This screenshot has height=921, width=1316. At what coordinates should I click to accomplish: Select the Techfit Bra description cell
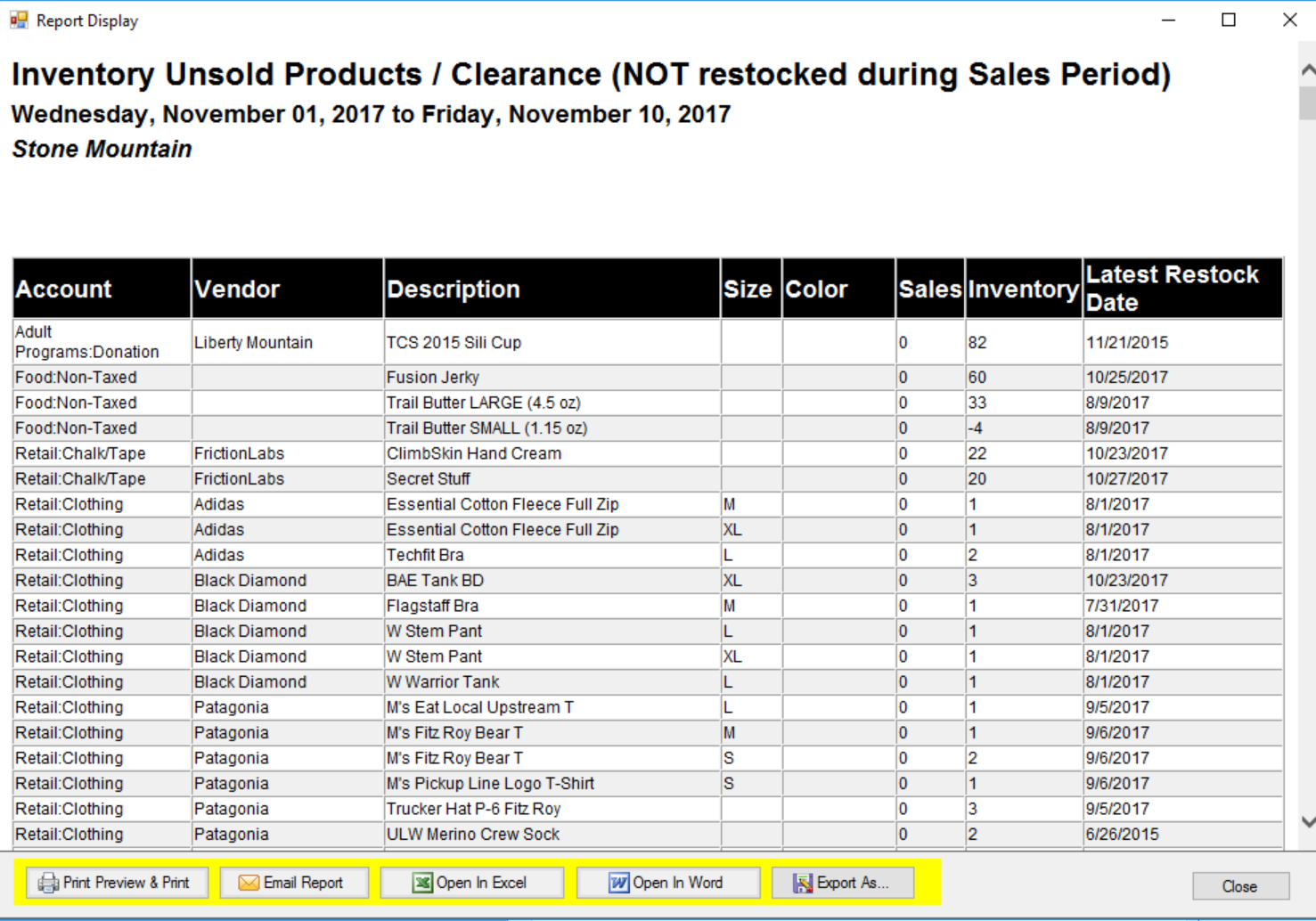[x=552, y=555]
